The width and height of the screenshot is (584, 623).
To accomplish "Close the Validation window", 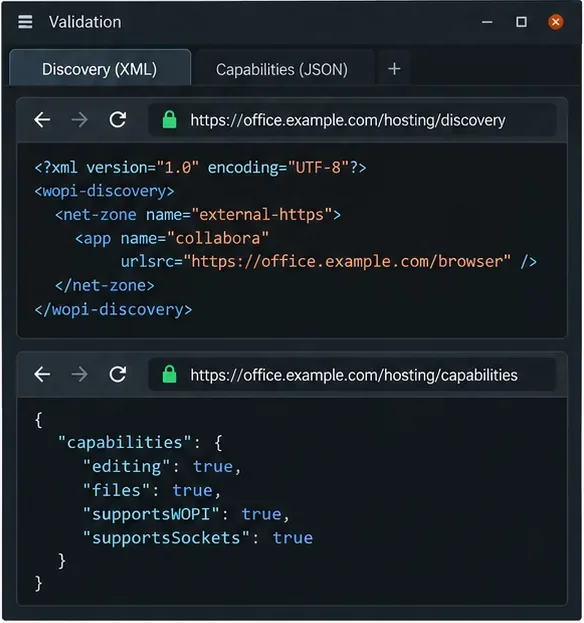I will pos(555,22).
